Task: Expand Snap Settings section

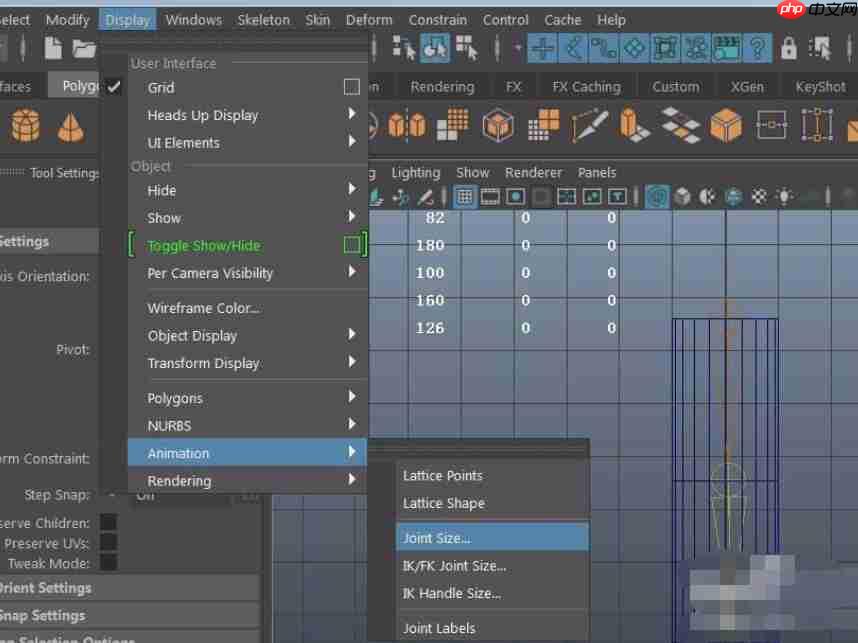Action: [x=130, y=615]
